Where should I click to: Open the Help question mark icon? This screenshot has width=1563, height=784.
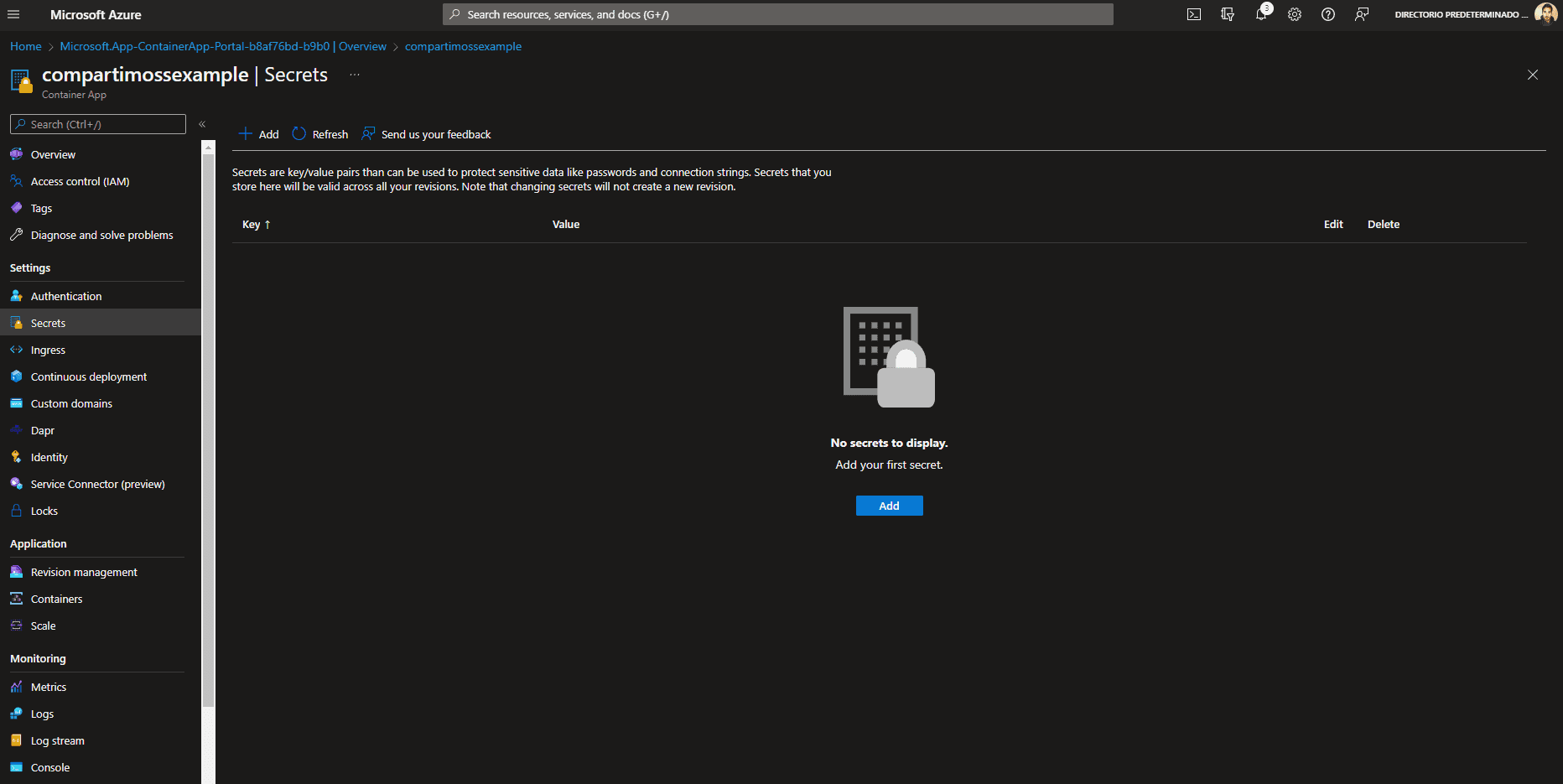tap(1328, 14)
